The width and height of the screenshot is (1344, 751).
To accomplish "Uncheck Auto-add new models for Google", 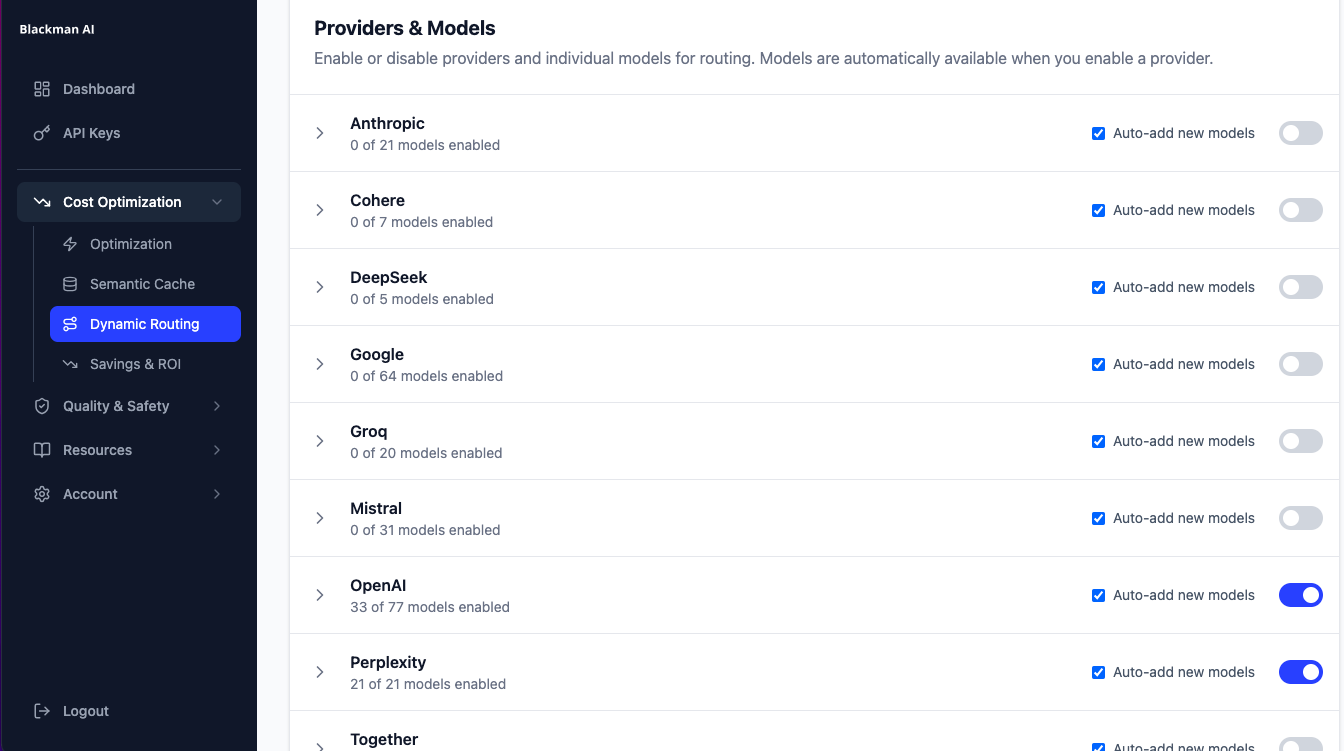I will 1098,364.
